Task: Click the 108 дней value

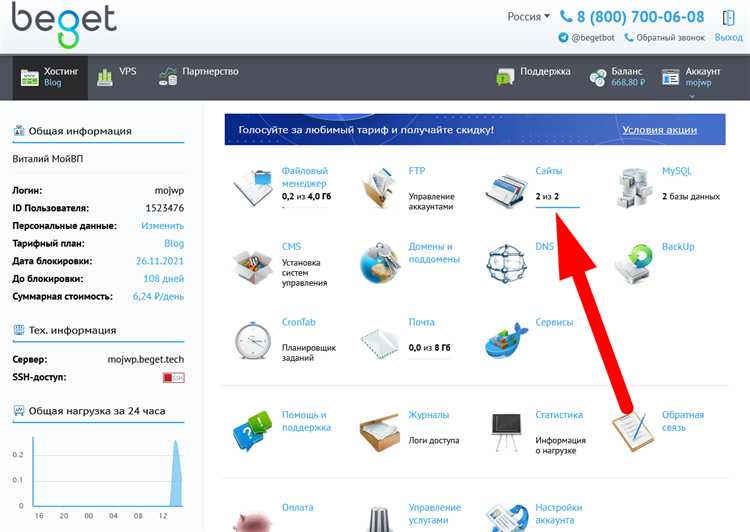Action: click(164, 279)
